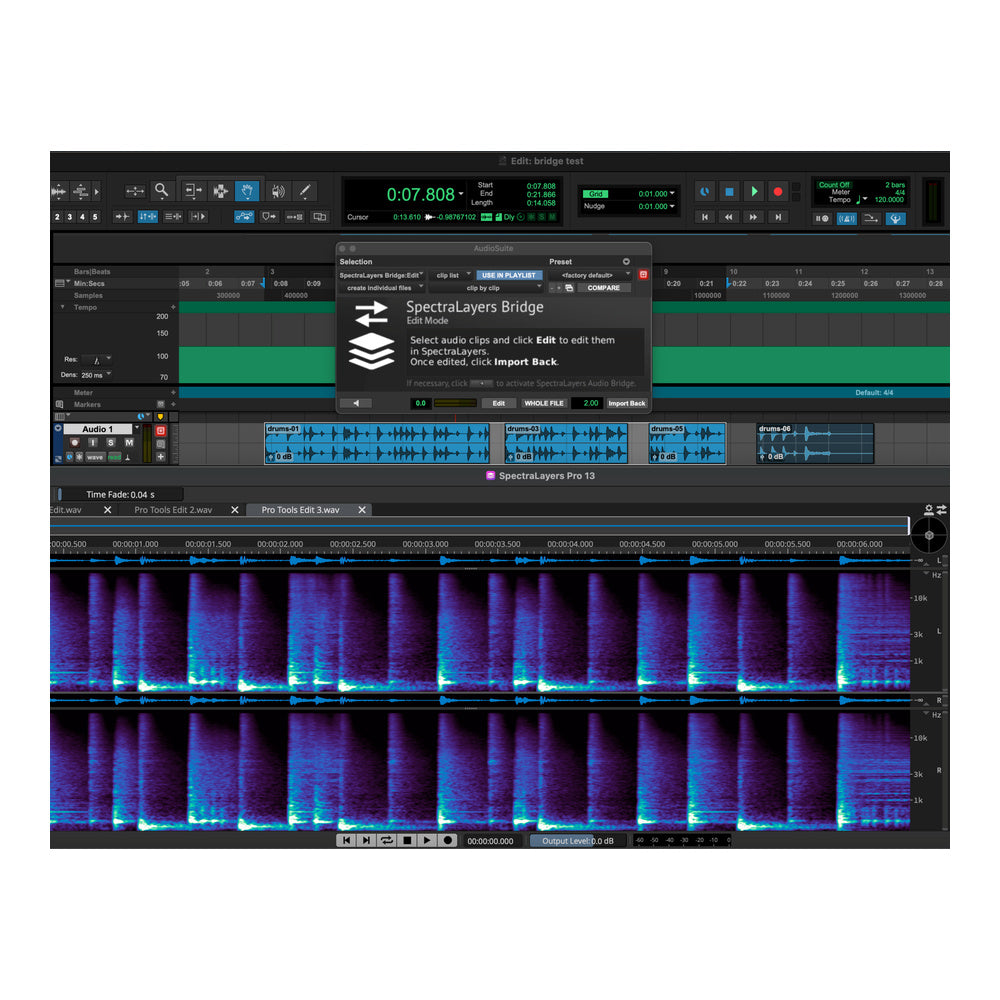
Task: Open main counter format dropdown arrow
Action: 460,193
